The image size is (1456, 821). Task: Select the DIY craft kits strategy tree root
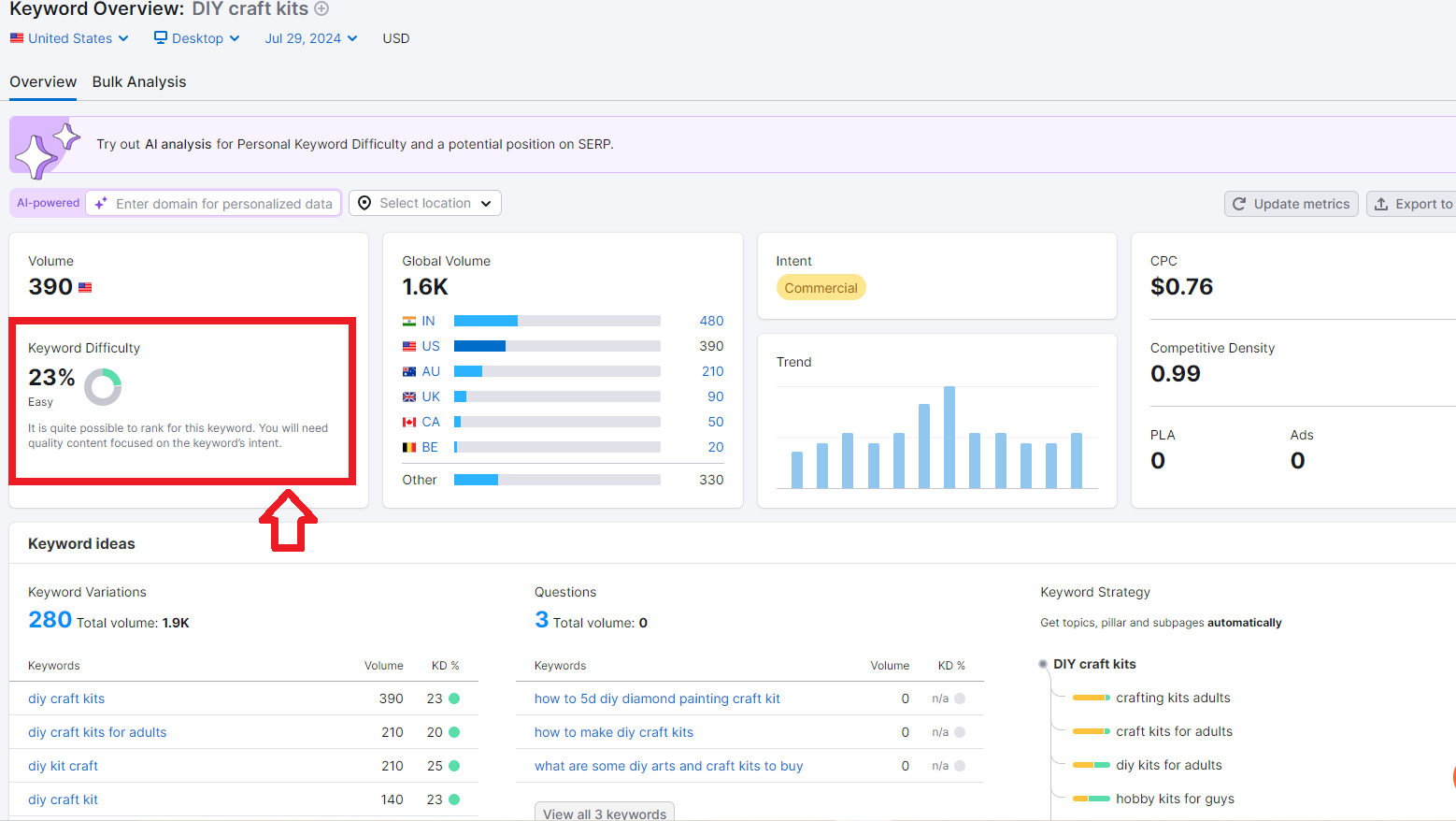[1094, 664]
